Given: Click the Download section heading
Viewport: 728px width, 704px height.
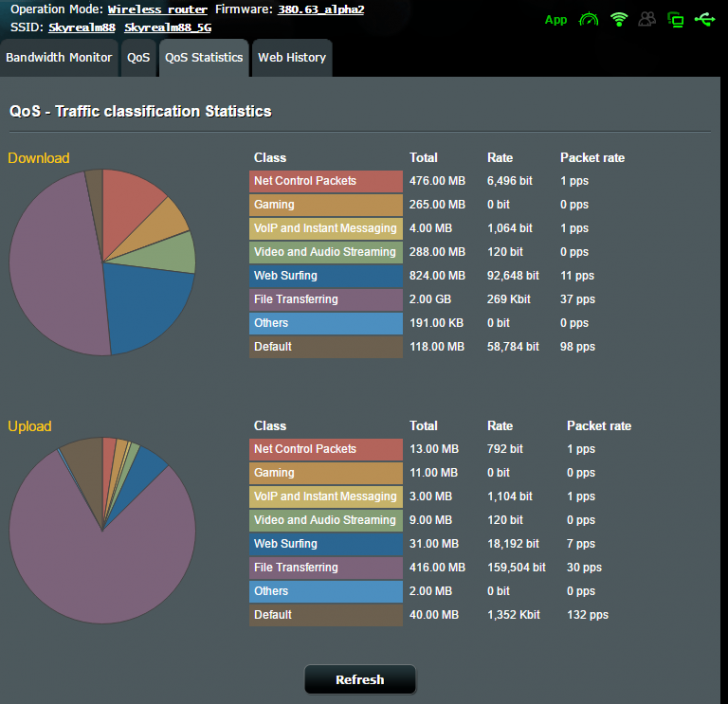Looking at the screenshot, I should pyautogui.click(x=39, y=158).
